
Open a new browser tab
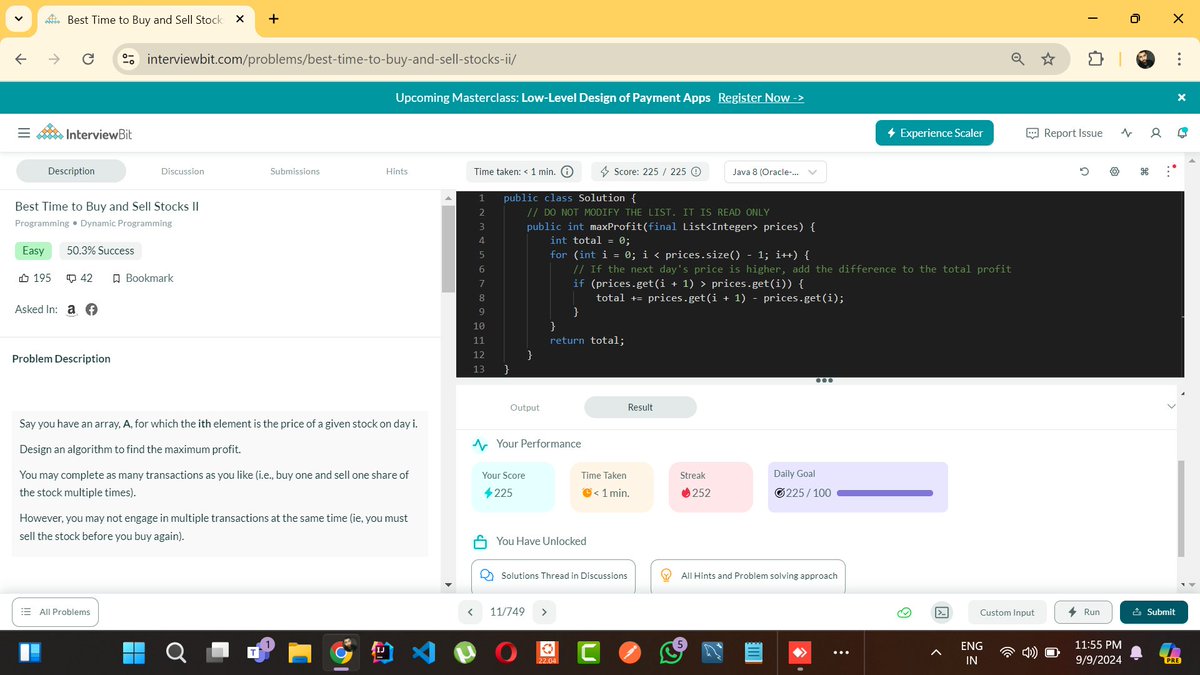coord(273,19)
